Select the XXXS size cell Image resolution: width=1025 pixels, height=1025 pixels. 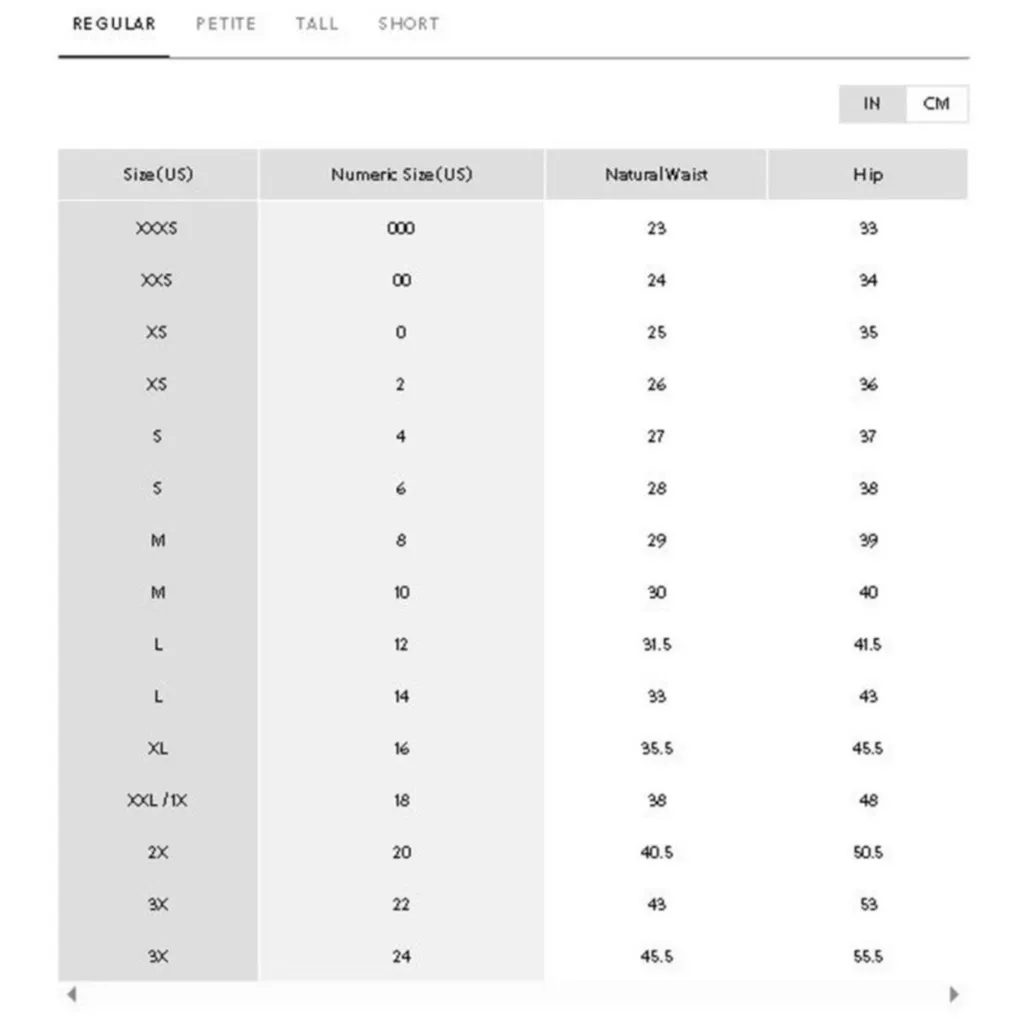click(157, 229)
